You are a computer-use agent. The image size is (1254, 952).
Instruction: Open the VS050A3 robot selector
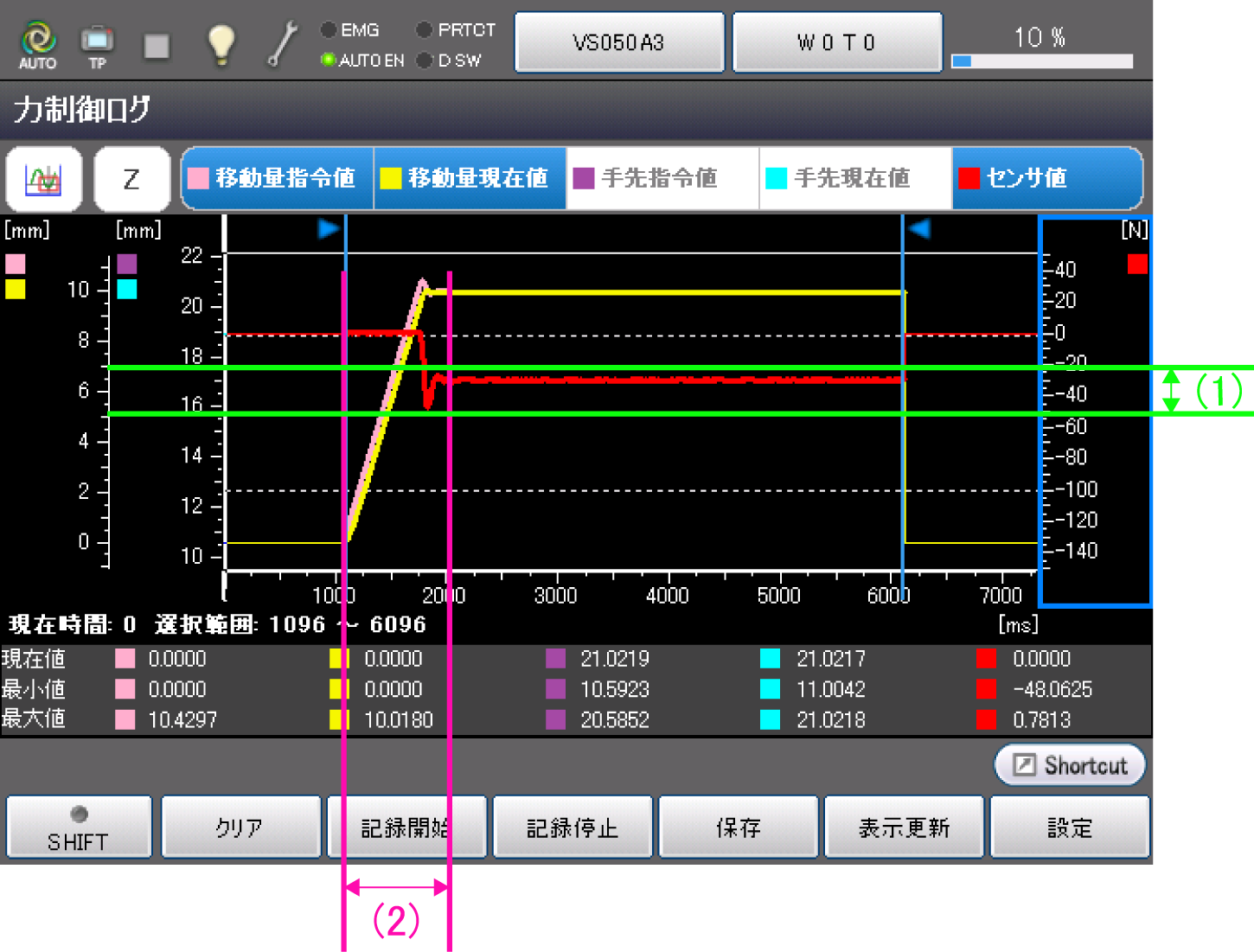pyautogui.click(x=619, y=42)
